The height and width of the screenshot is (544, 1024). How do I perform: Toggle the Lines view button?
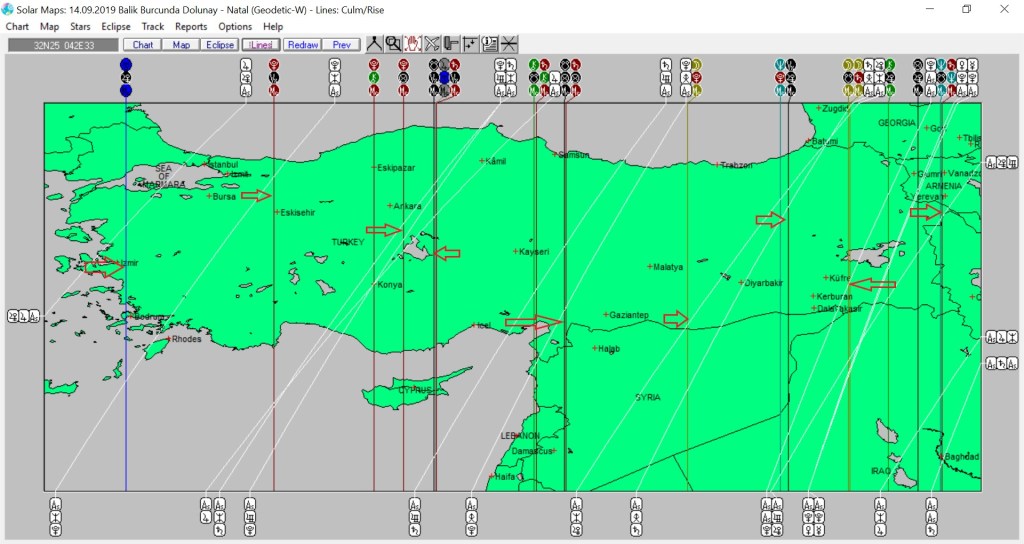[x=260, y=45]
